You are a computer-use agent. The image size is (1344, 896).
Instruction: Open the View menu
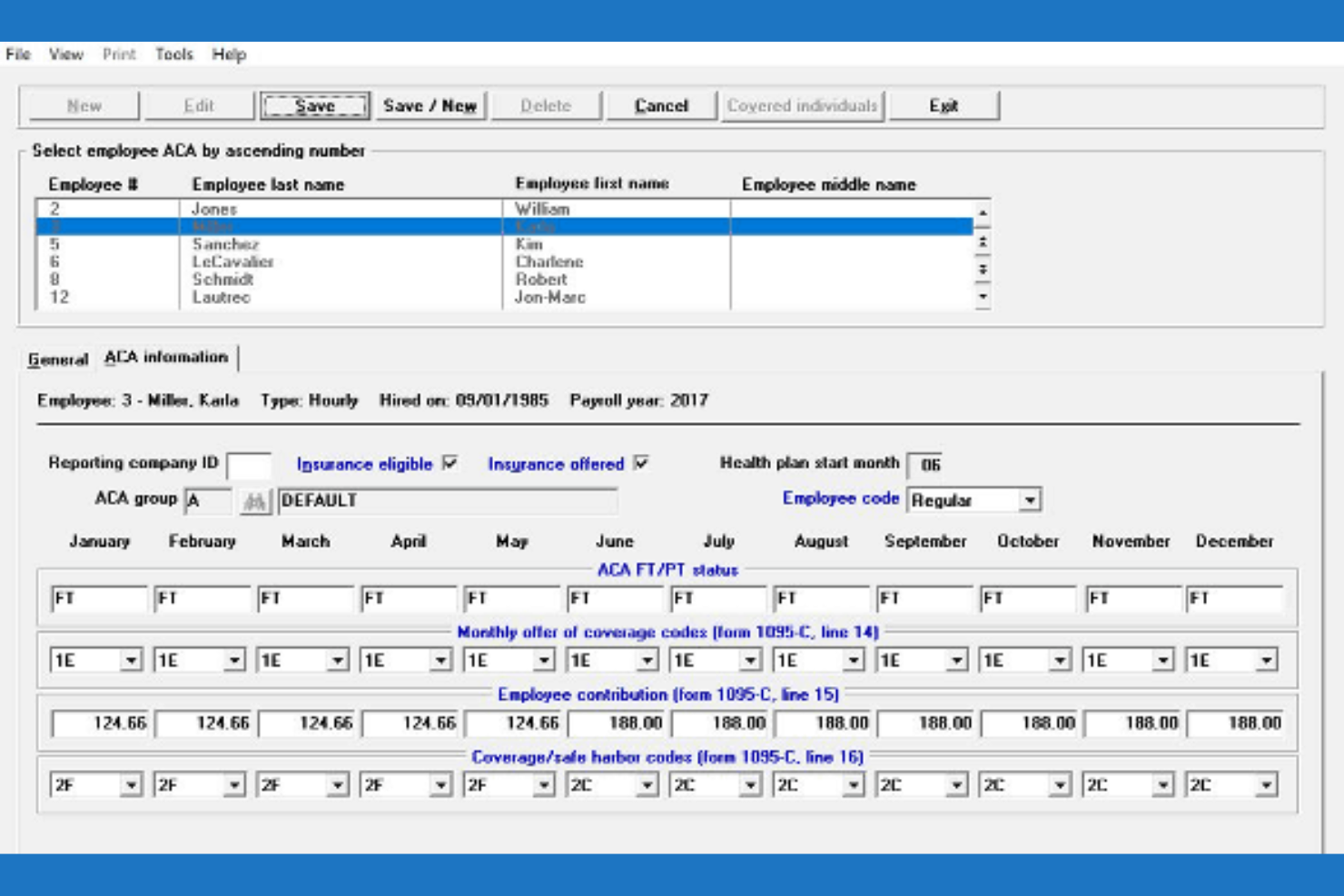tap(65, 54)
